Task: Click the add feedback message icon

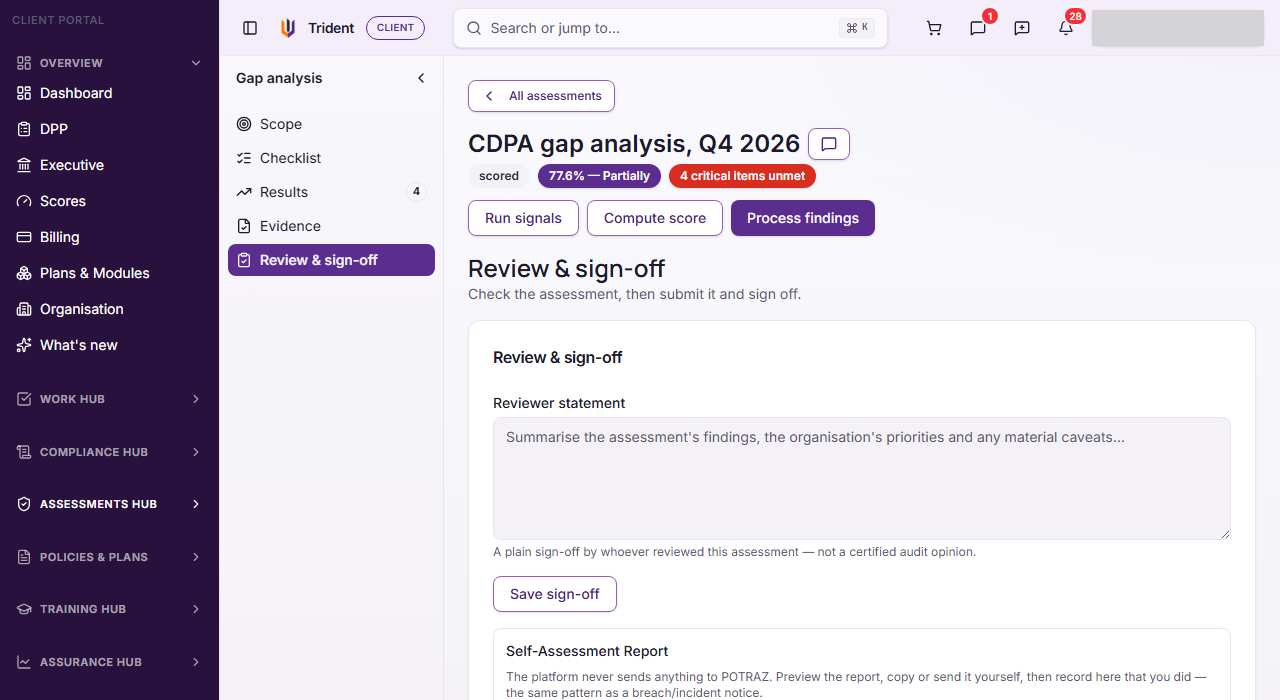Action: pyautogui.click(x=1022, y=28)
